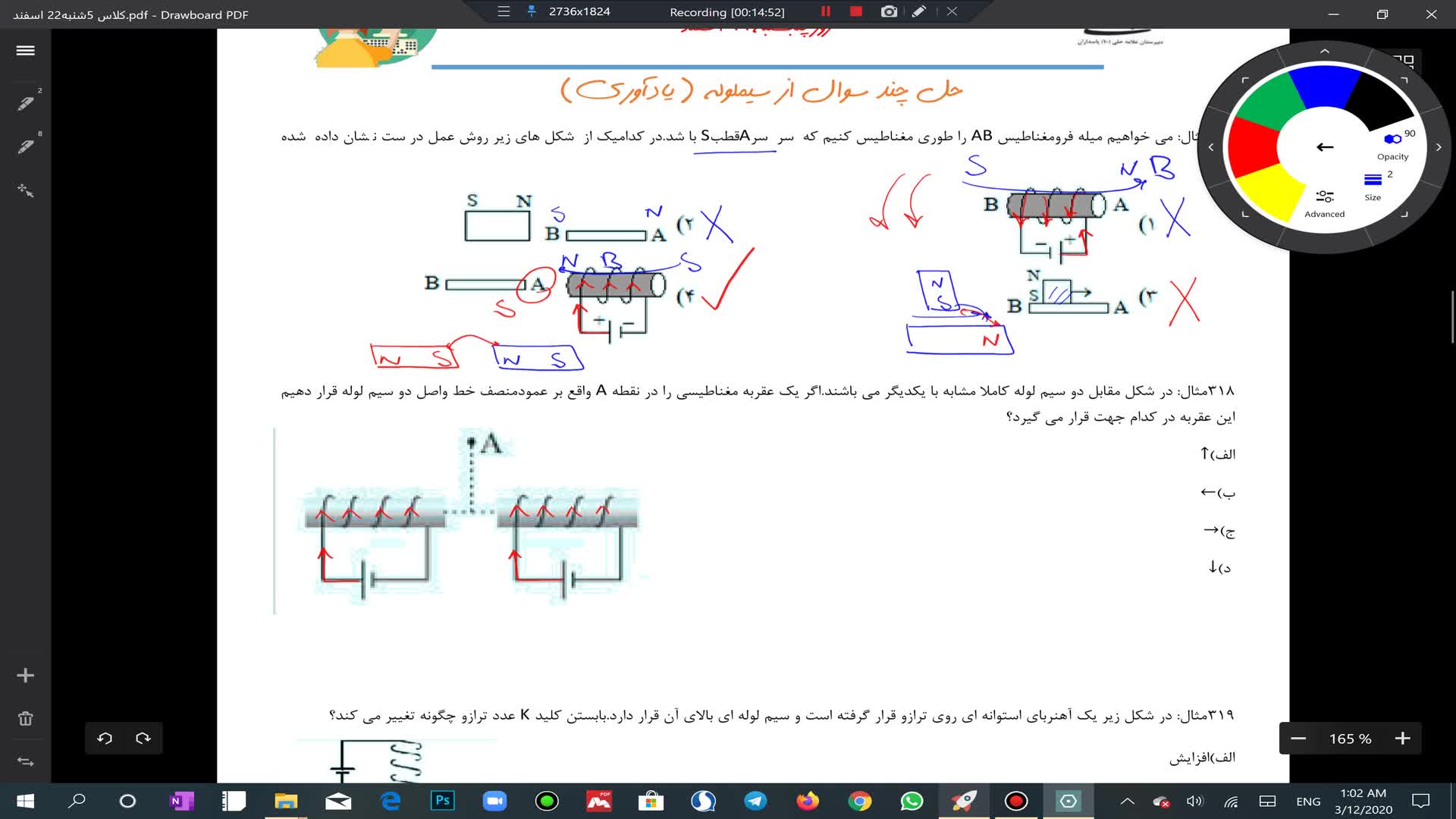
Task: Open the hamburger menu in the sidebar
Action: [x=25, y=51]
